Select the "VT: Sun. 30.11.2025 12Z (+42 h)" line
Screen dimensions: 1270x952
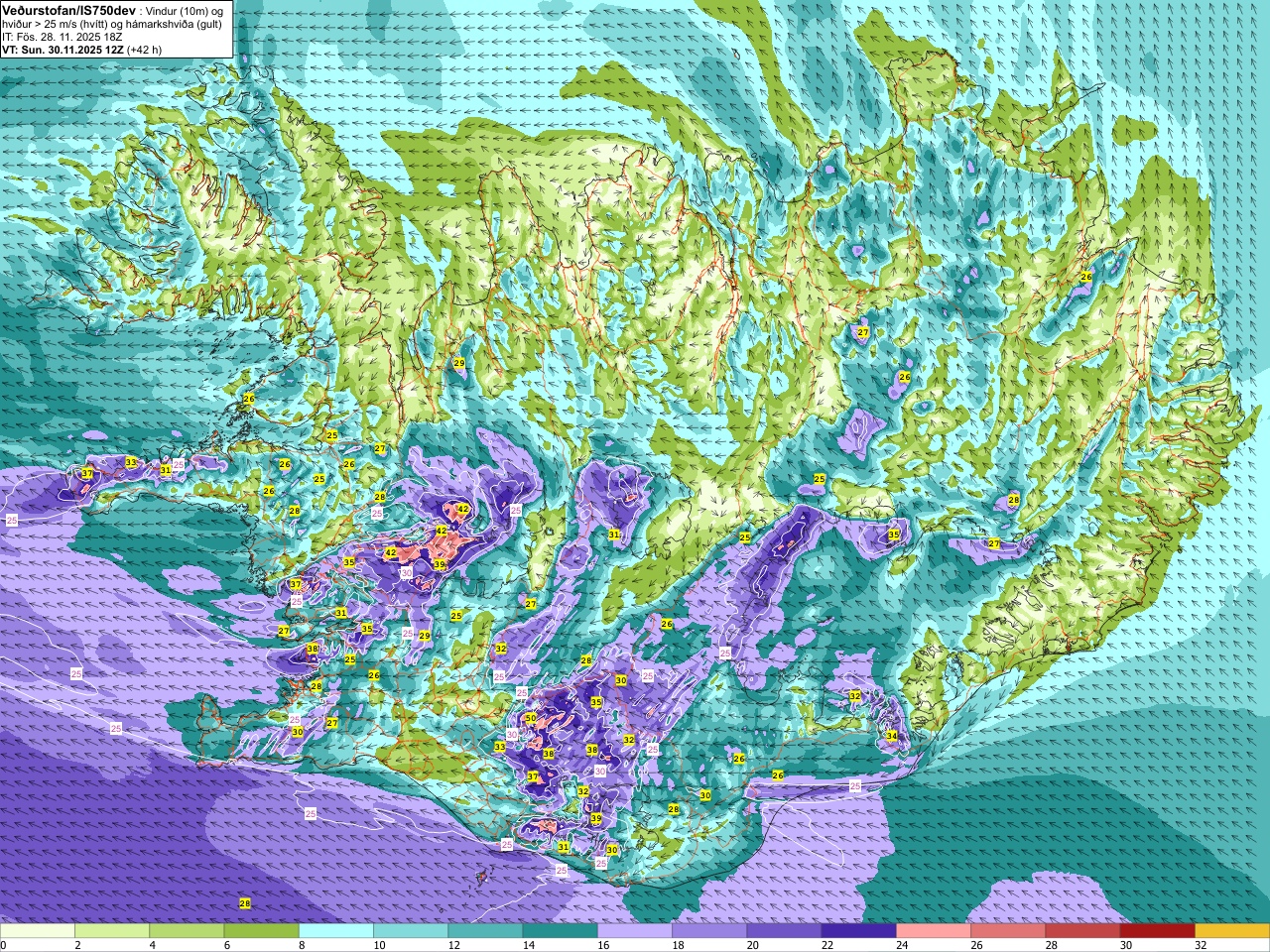(81, 50)
